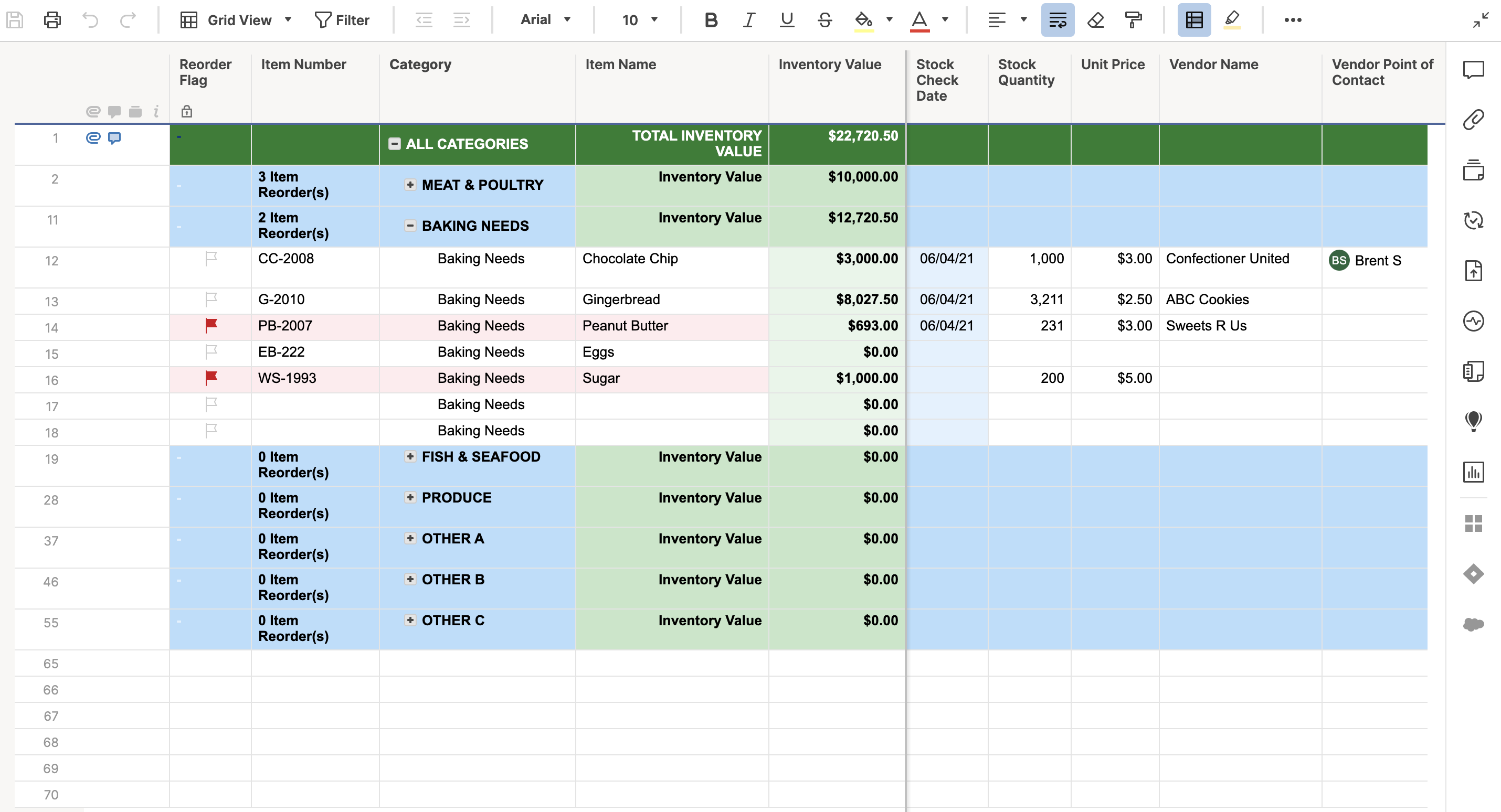
Task: Open the Activity Log icon in sidebar
Action: click(1473, 321)
